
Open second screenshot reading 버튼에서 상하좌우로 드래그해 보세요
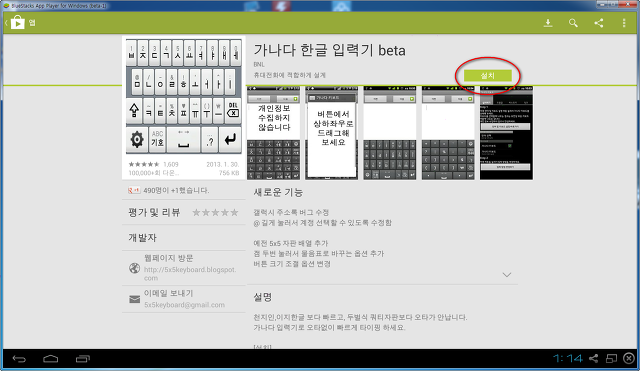pyautogui.click(x=332, y=133)
